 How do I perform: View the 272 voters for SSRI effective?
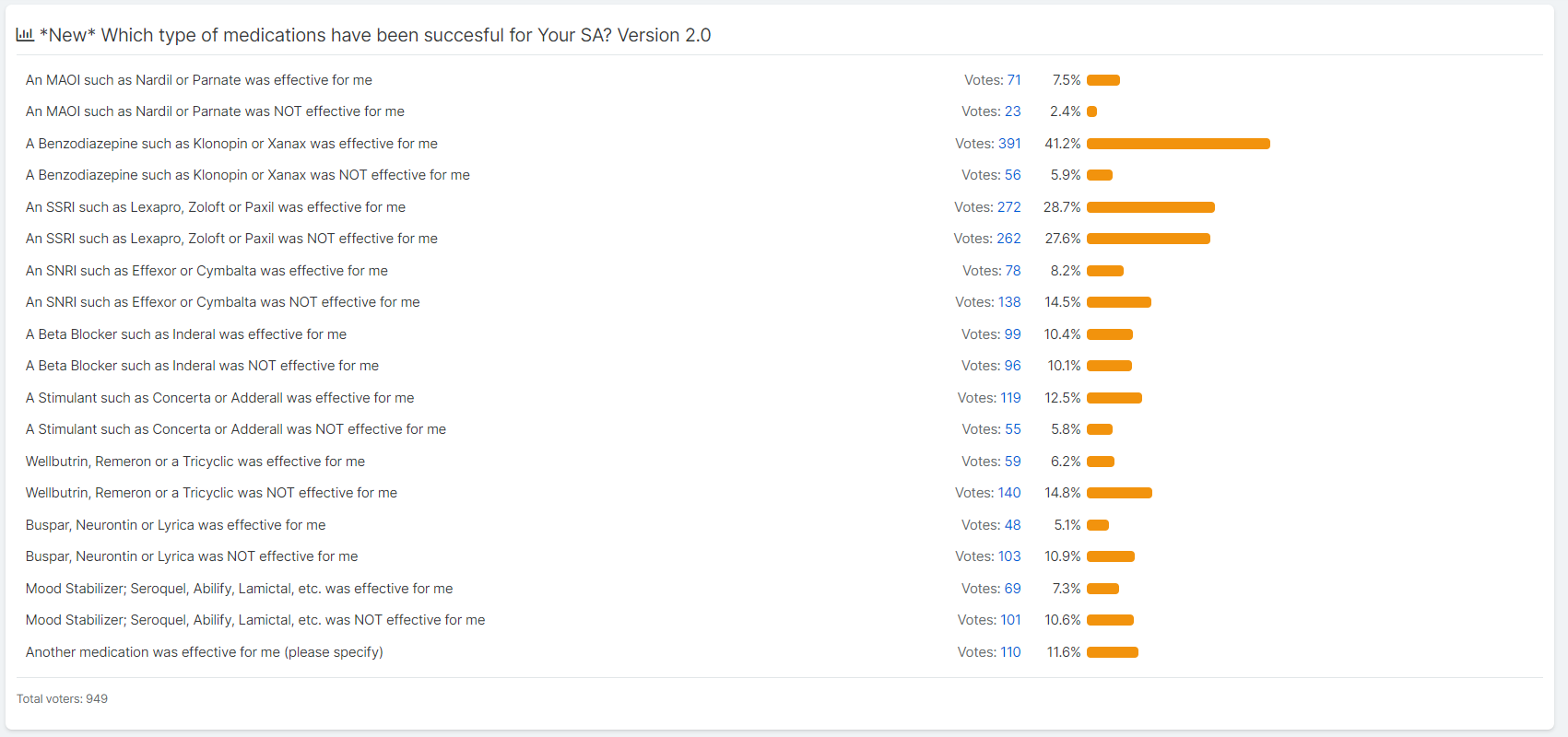coord(1009,207)
